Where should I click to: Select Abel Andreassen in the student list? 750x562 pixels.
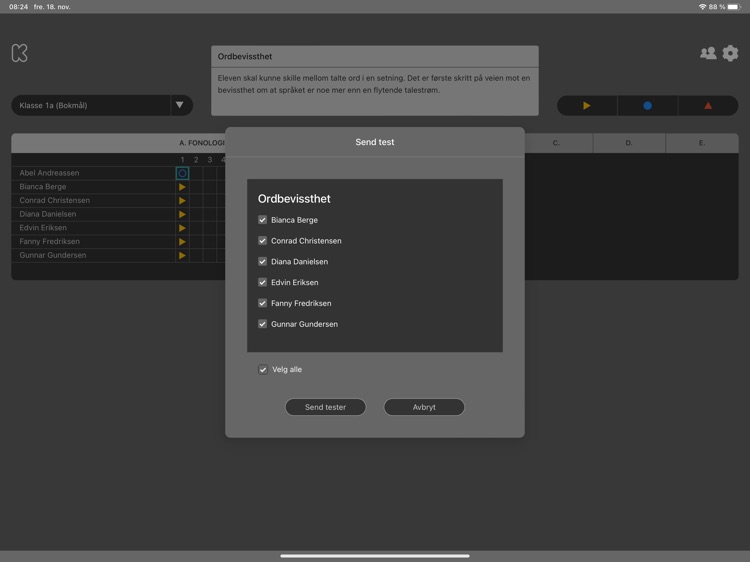49,173
